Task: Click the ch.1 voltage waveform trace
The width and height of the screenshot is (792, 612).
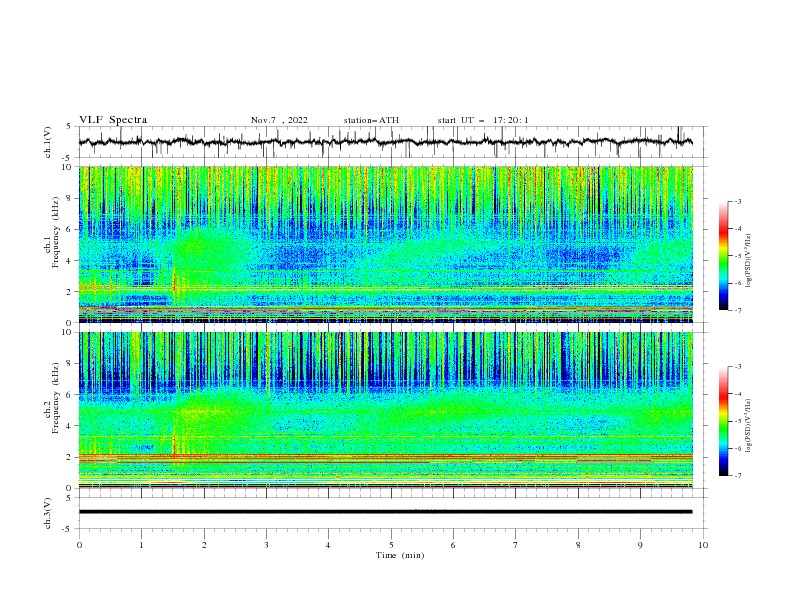Action: pyautogui.click(x=386, y=142)
